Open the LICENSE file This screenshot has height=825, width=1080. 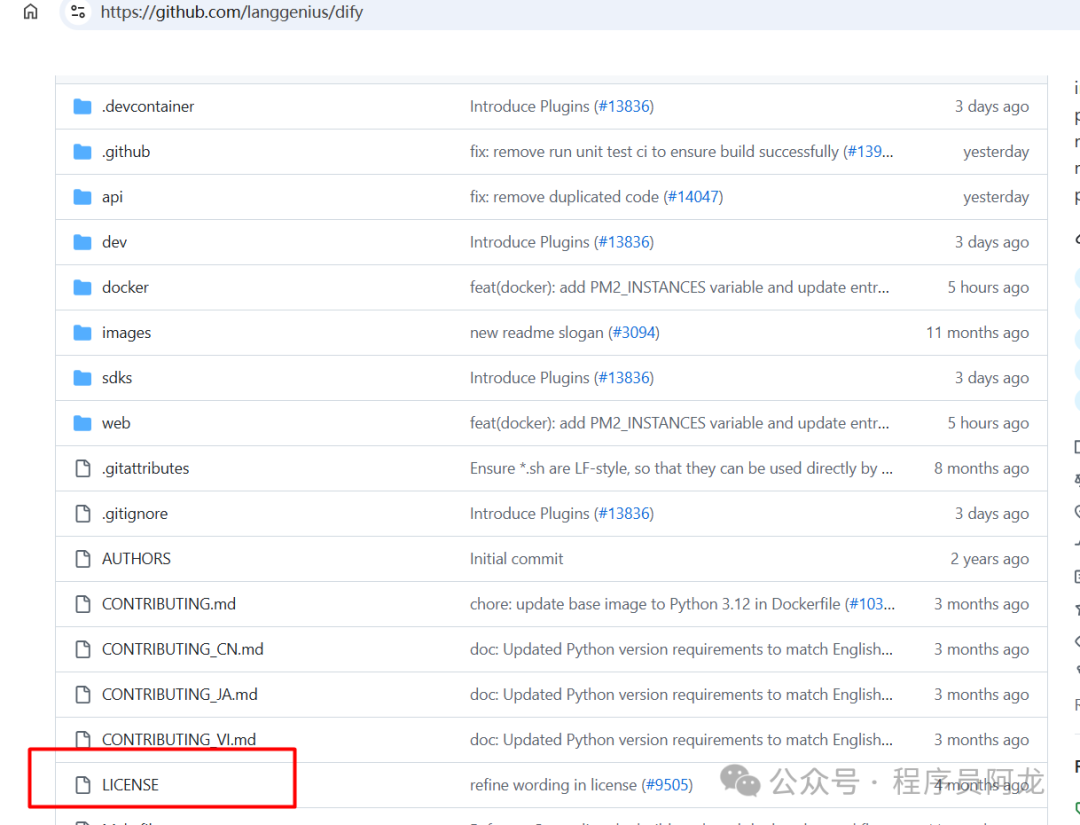130,785
